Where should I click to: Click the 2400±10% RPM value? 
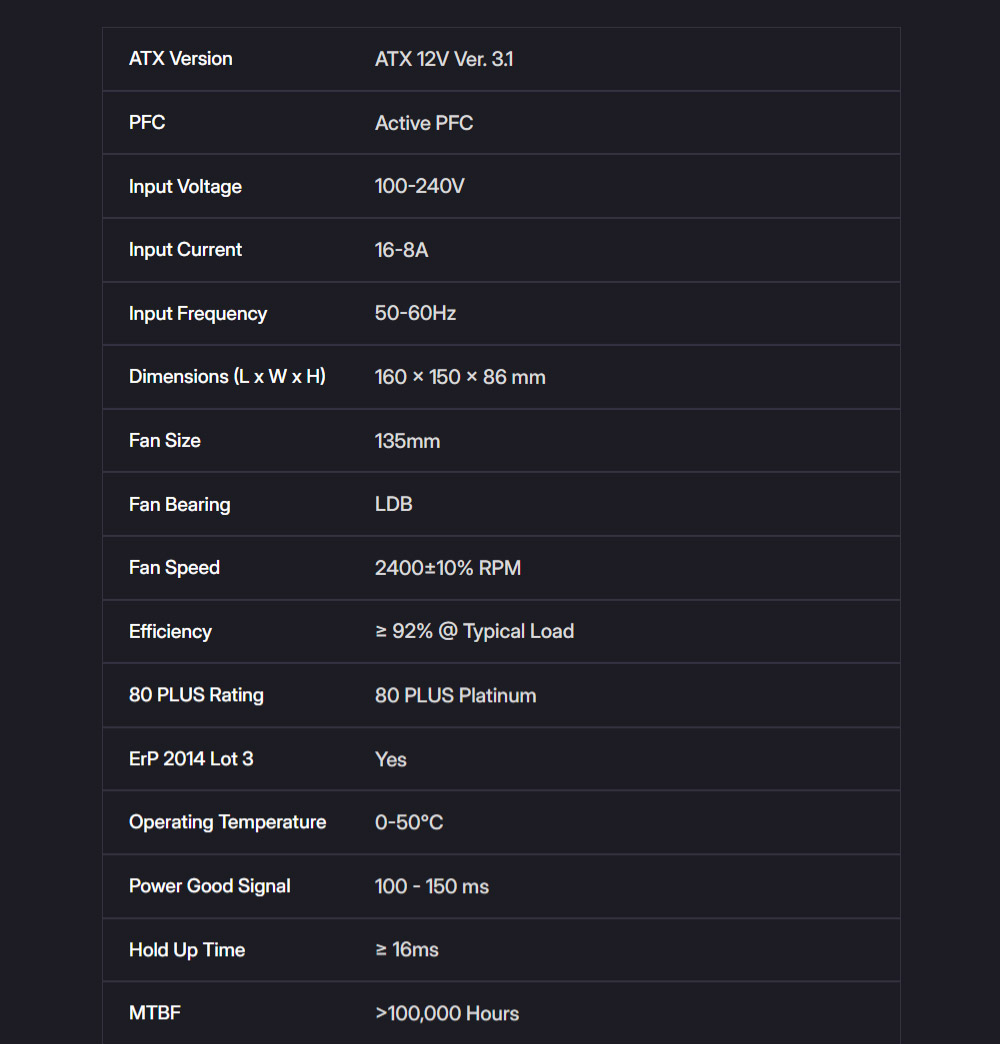point(447,568)
